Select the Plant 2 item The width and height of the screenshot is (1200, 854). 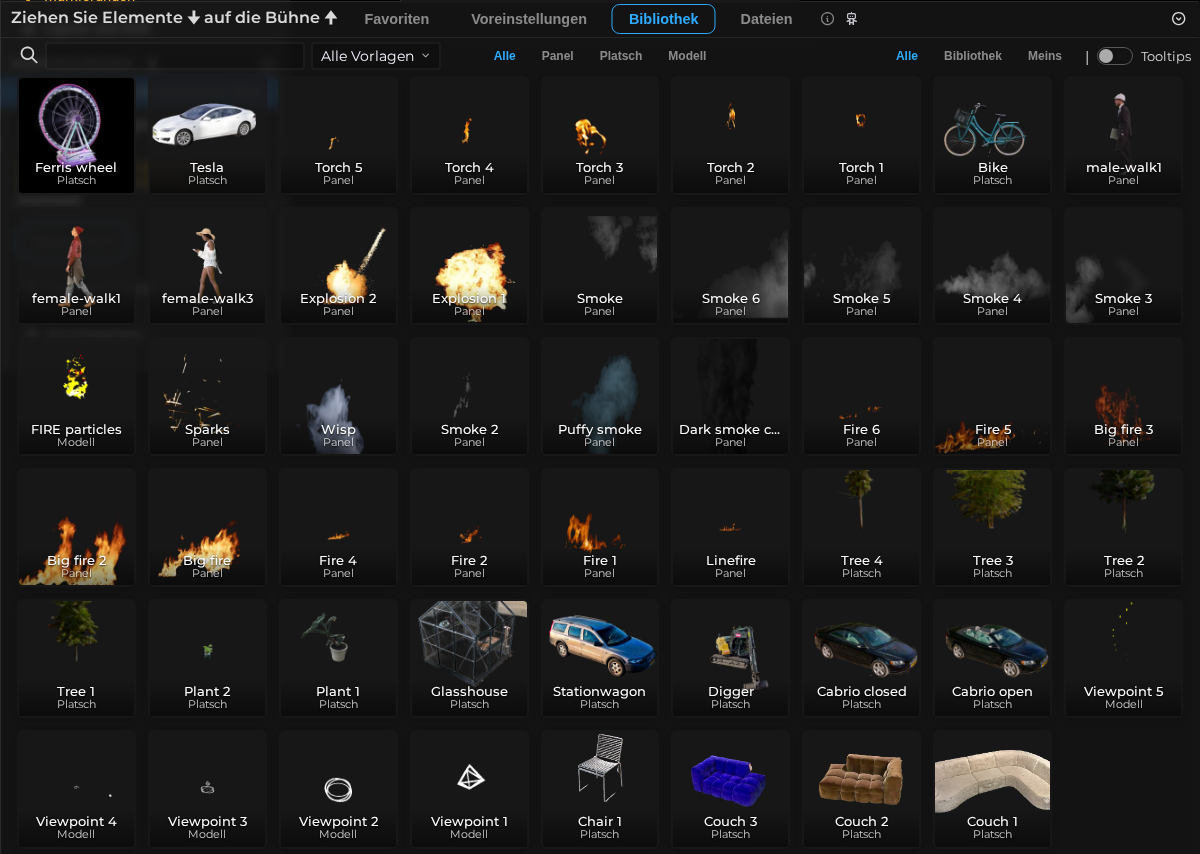point(207,659)
